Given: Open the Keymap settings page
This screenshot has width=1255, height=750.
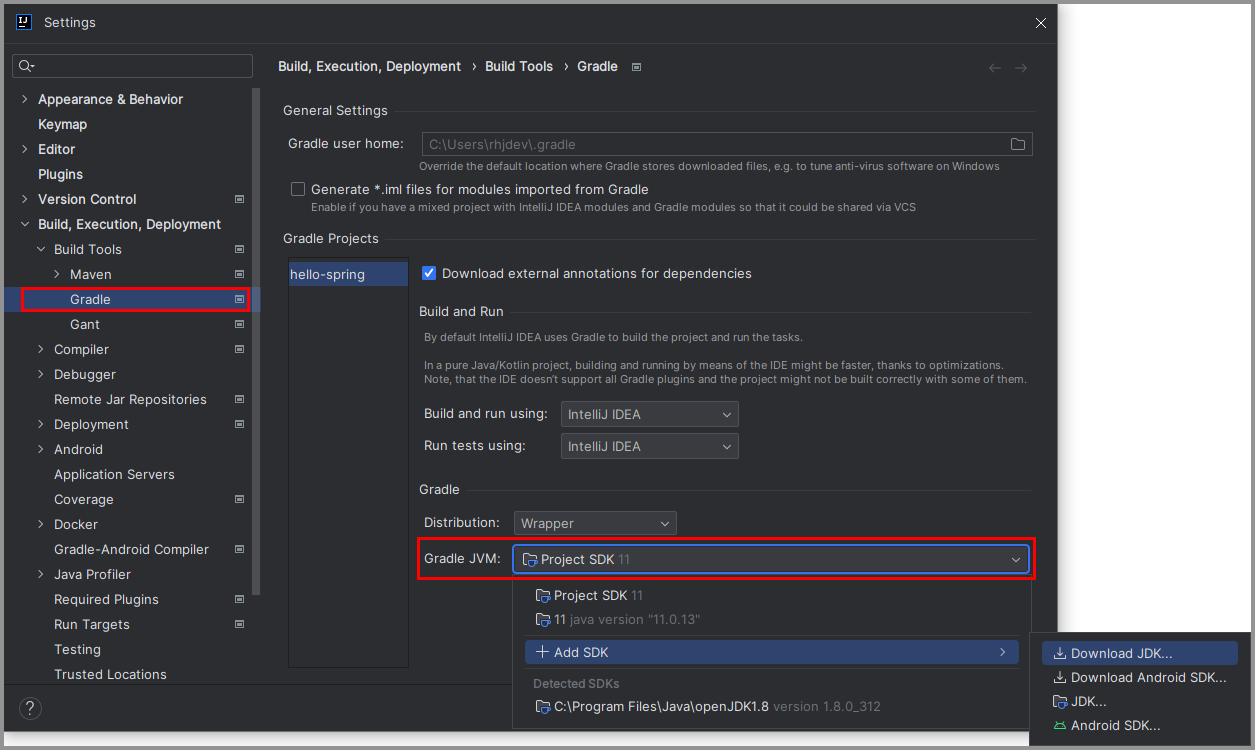Looking at the screenshot, I should pos(62,124).
